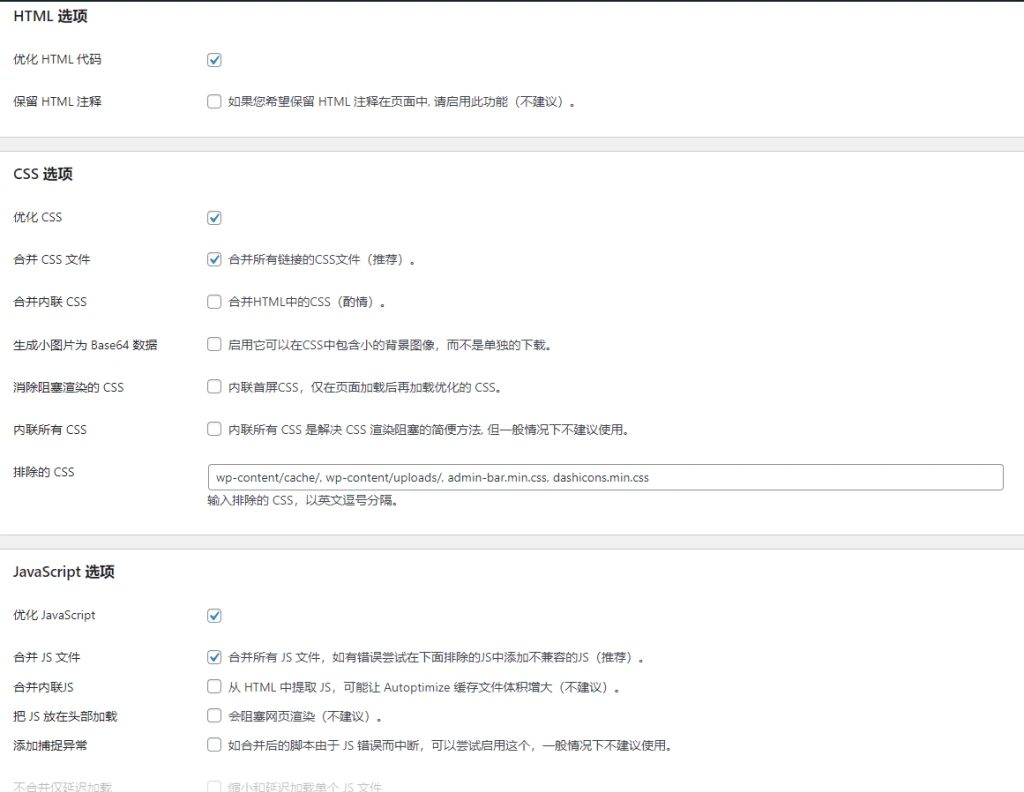Uncheck the 优化 CSS checkbox
This screenshot has width=1024, height=792.
[x=214, y=217]
